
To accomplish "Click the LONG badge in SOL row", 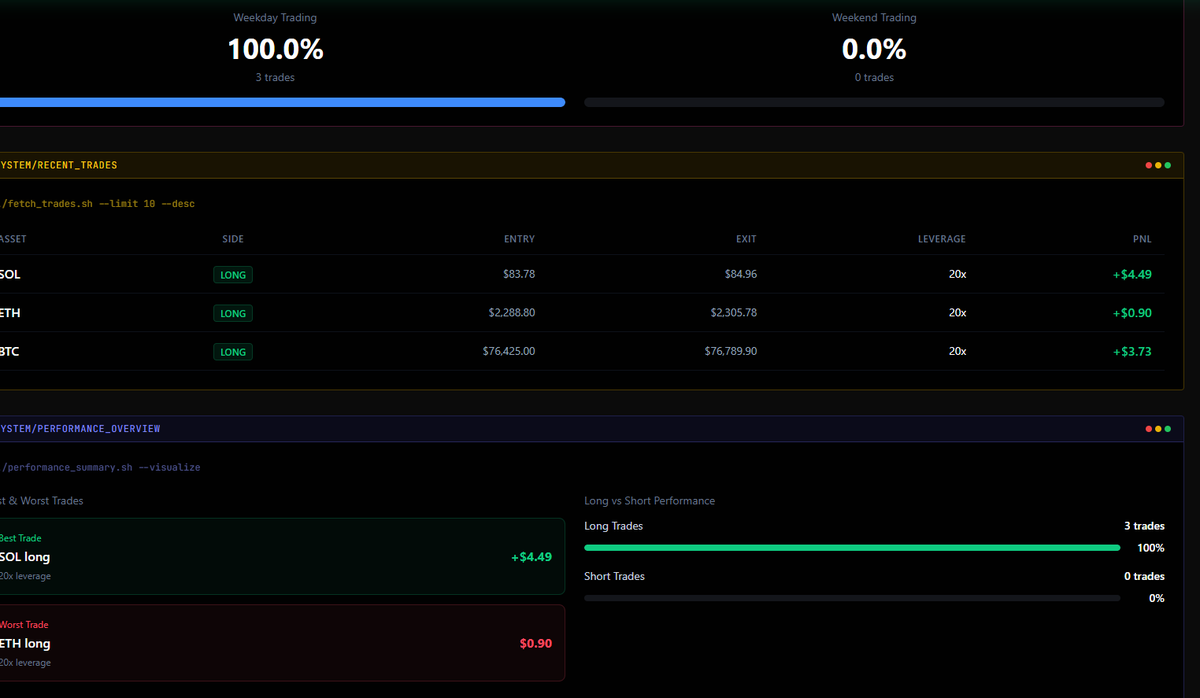I will point(233,274).
